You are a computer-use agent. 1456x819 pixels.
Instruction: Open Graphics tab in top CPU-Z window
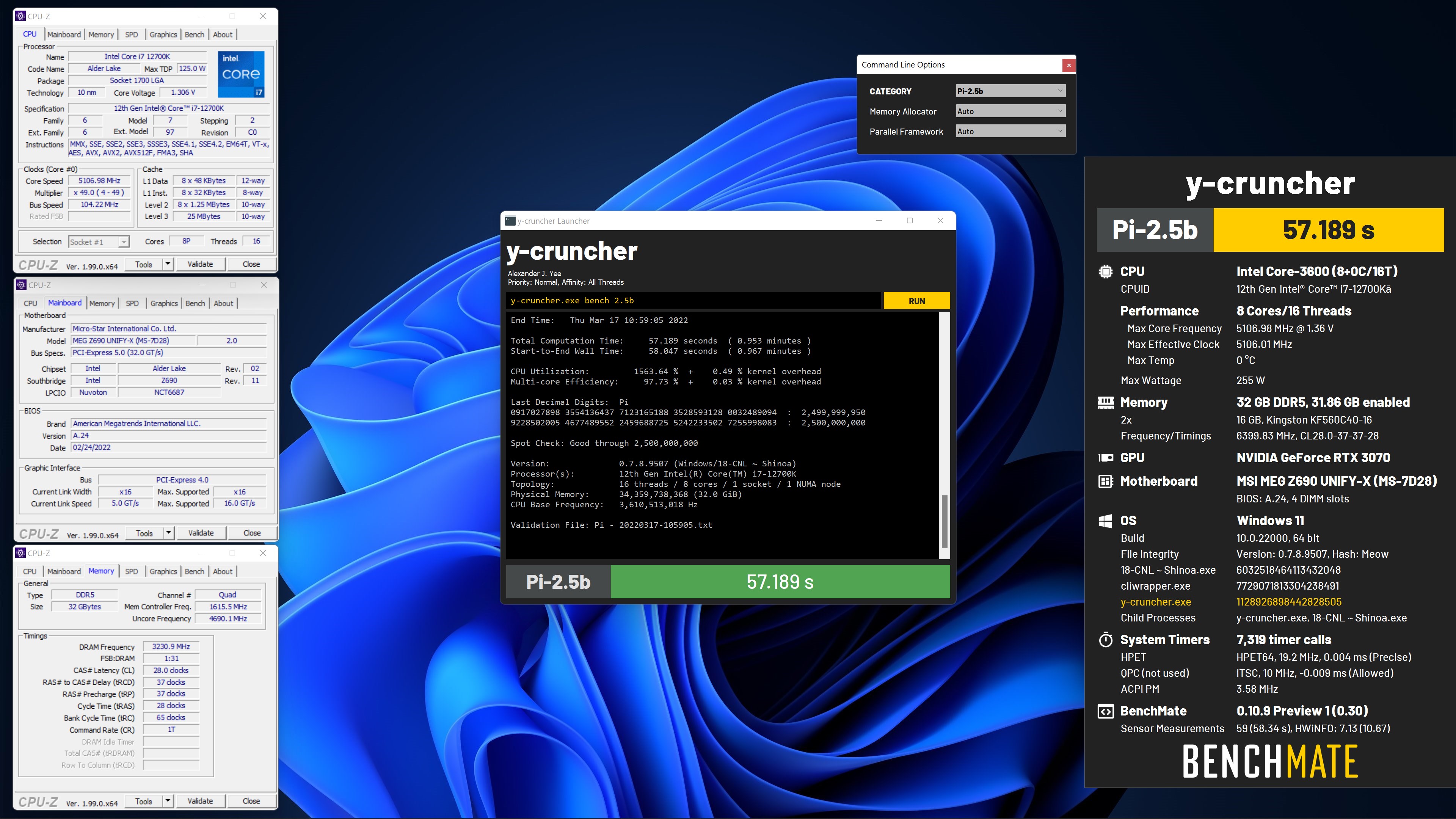coord(163,35)
